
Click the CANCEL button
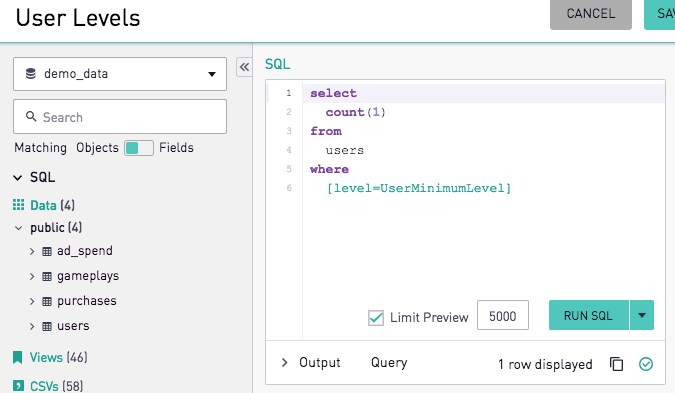(x=591, y=14)
